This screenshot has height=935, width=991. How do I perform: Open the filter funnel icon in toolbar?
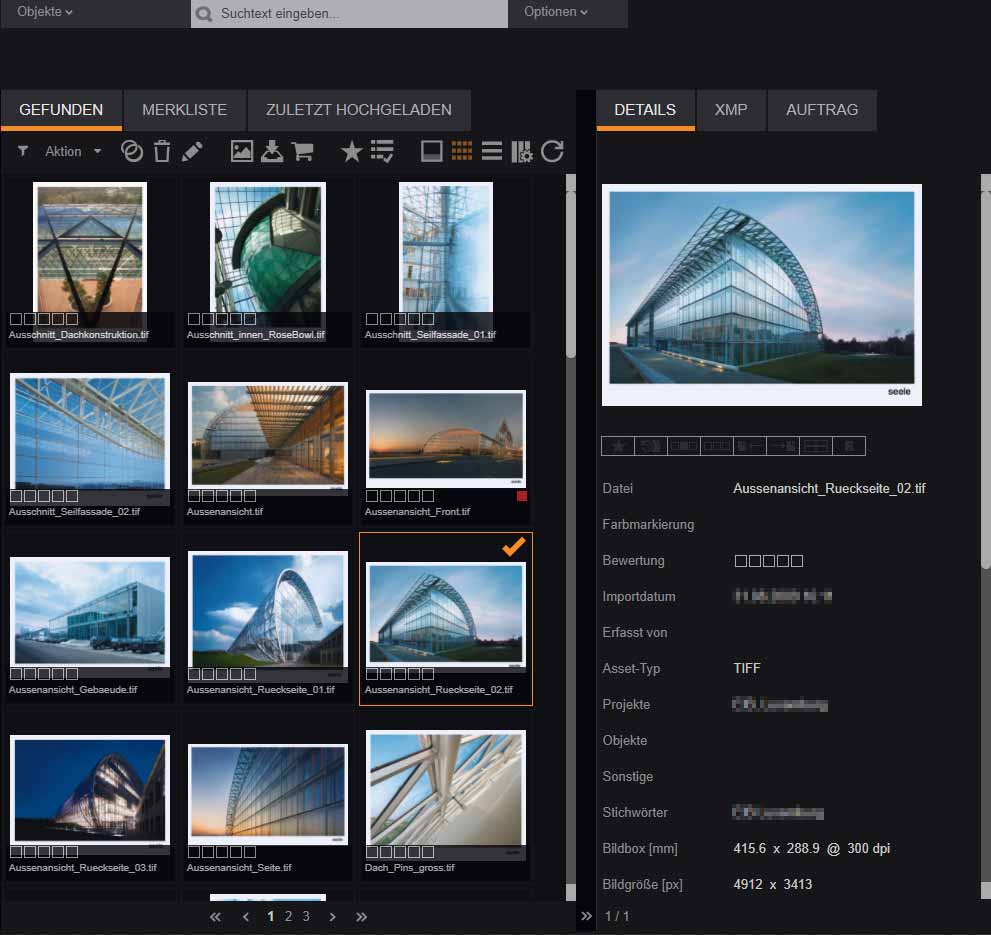(x=23, y=151)
